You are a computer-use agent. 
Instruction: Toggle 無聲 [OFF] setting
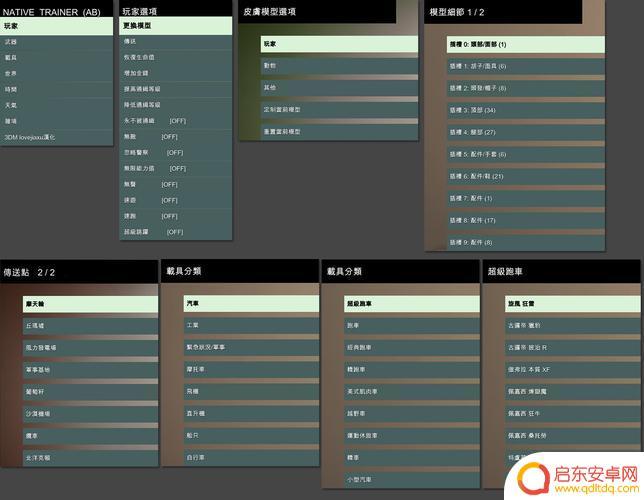176,185
